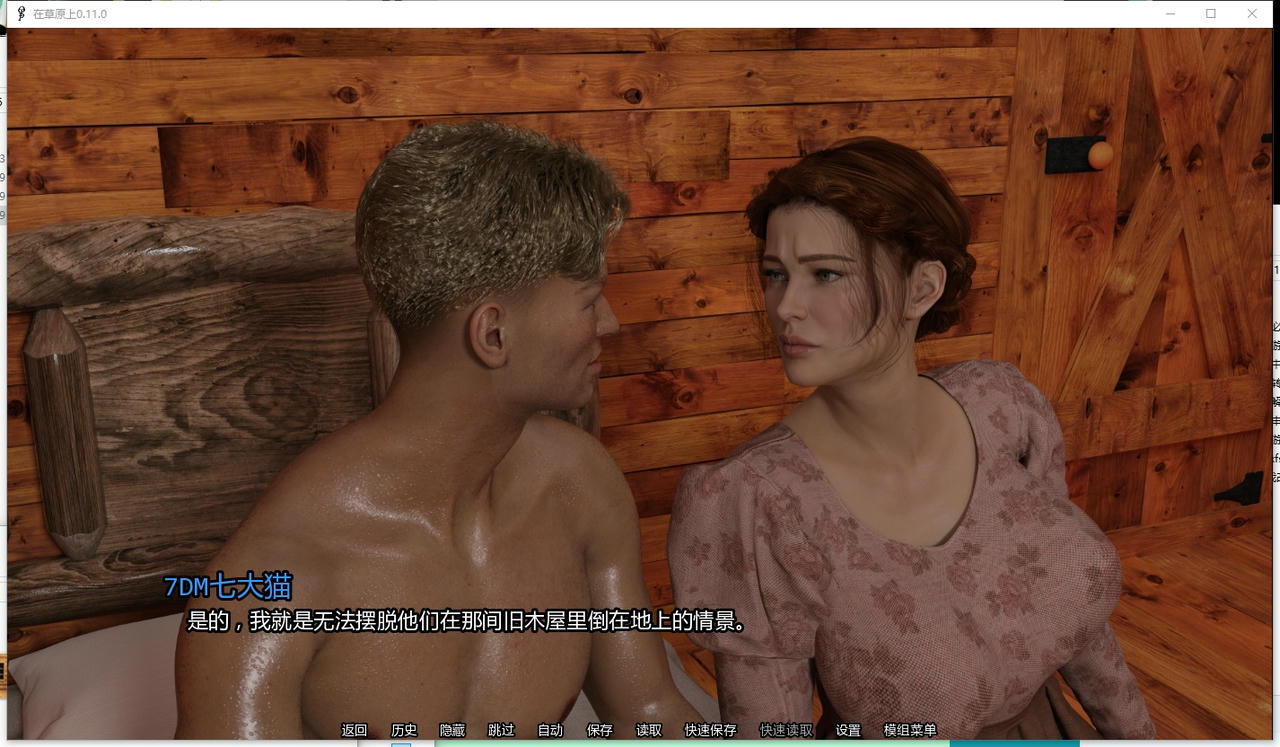Open the 保存 save screen
The width and height of the screenshot is (1280, 747).
599,730
